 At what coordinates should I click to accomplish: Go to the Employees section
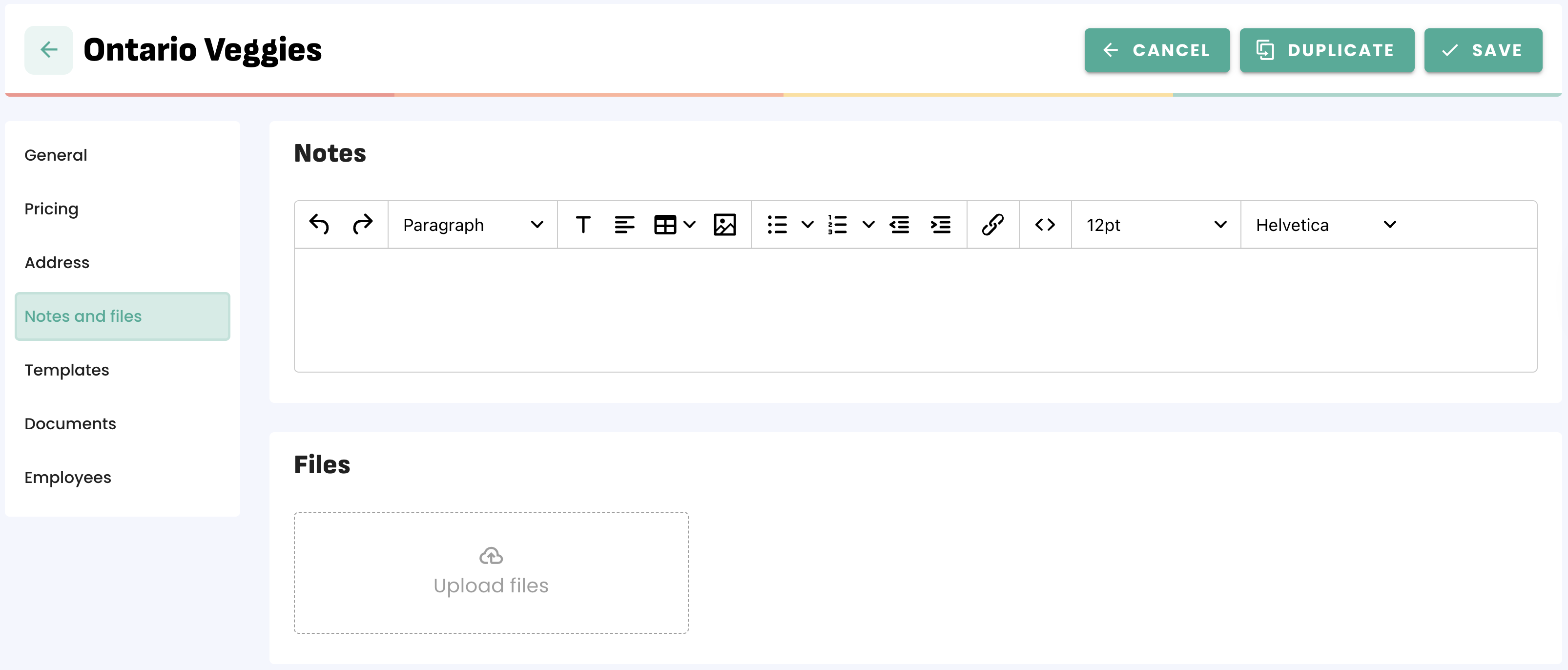pyautogui.click(x=67, y=478)
